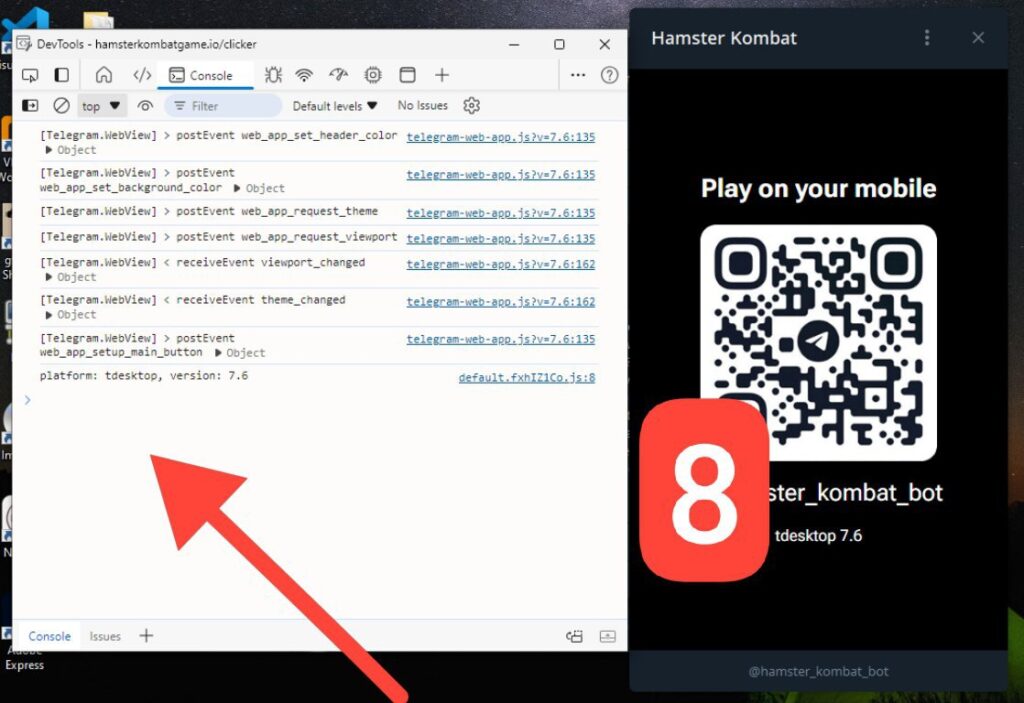1024x703 pixels.
Task: Minimize the DevTools window
Action: (x=515, y=44)
